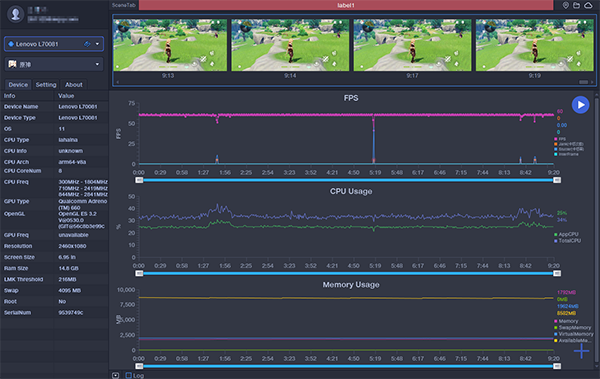
Task: Click the FPS current value 60 readout
Action: point(560,111)
